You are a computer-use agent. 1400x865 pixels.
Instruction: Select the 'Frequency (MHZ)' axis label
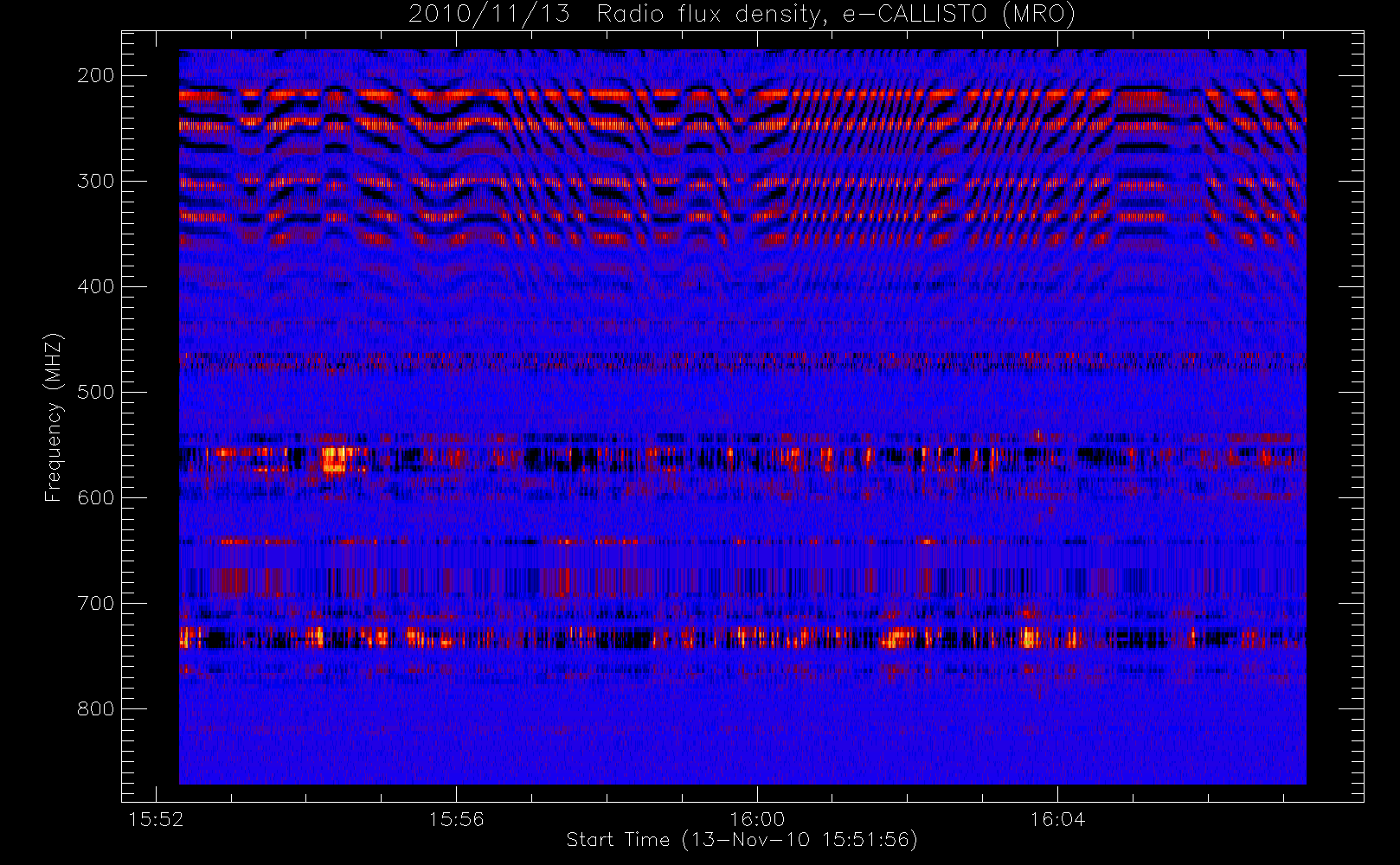[54, 417]
